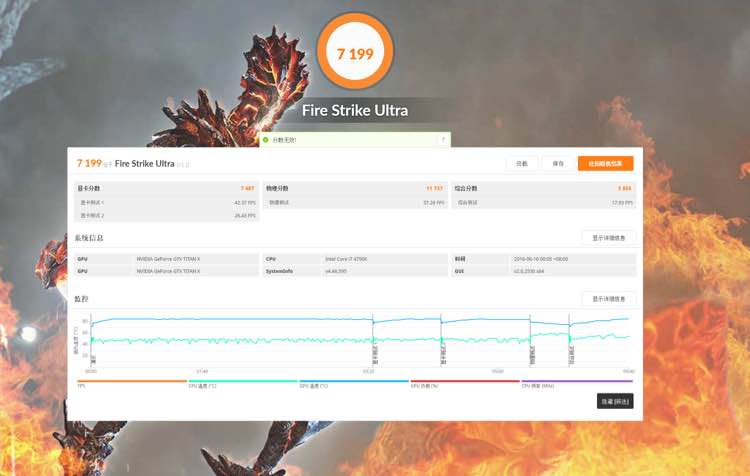Click the 7 199 score in orange circle
The height and width of the screenshot is (476, 750).
pyautogui.click(x=355, y=54)
